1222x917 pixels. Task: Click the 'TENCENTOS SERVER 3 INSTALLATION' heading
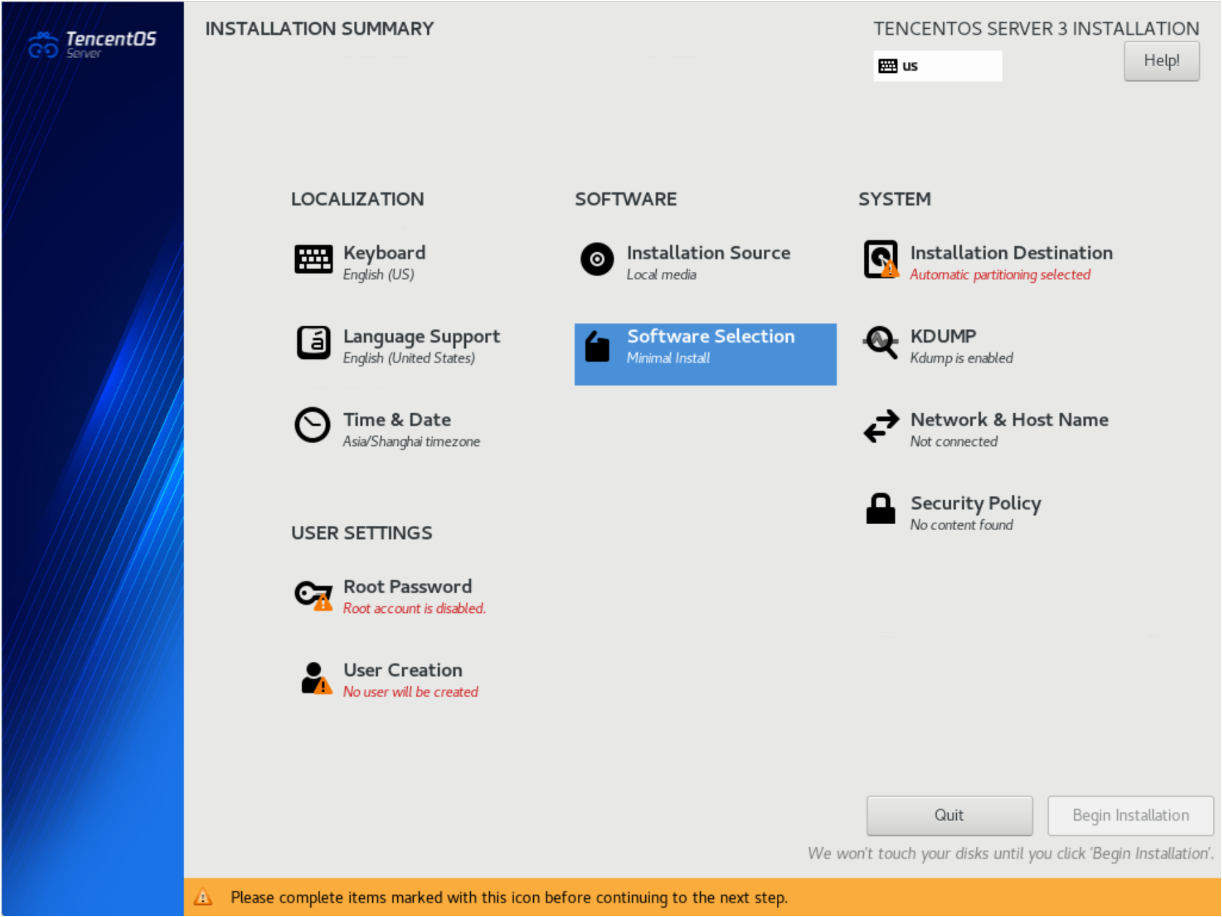[1037, 29]
